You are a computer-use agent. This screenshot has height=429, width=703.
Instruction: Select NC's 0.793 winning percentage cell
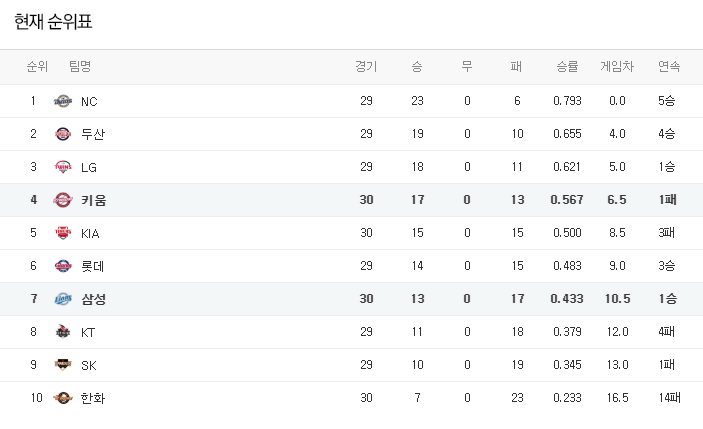click(567, 101)
